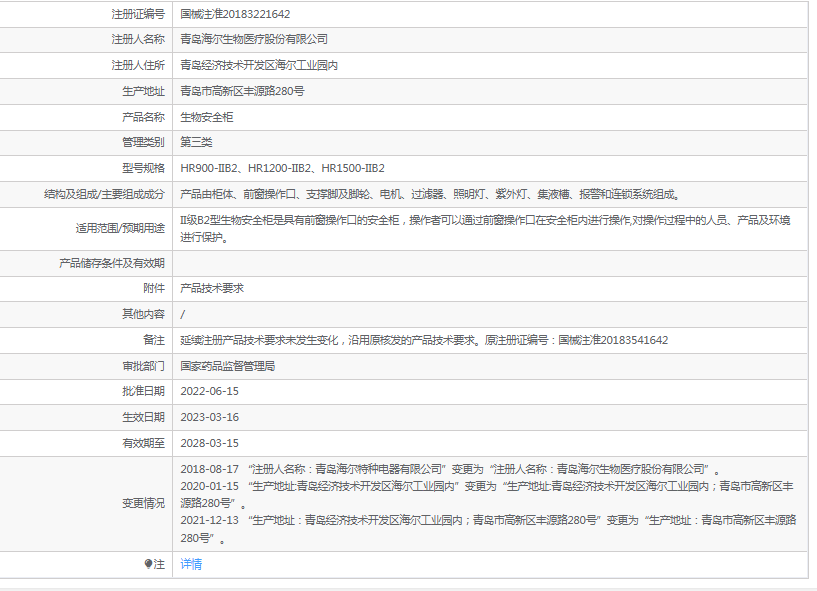This screenshot has height=591, width=817.
Task: Click the 2018-08-17 change record entry
Action: point(449,468)
